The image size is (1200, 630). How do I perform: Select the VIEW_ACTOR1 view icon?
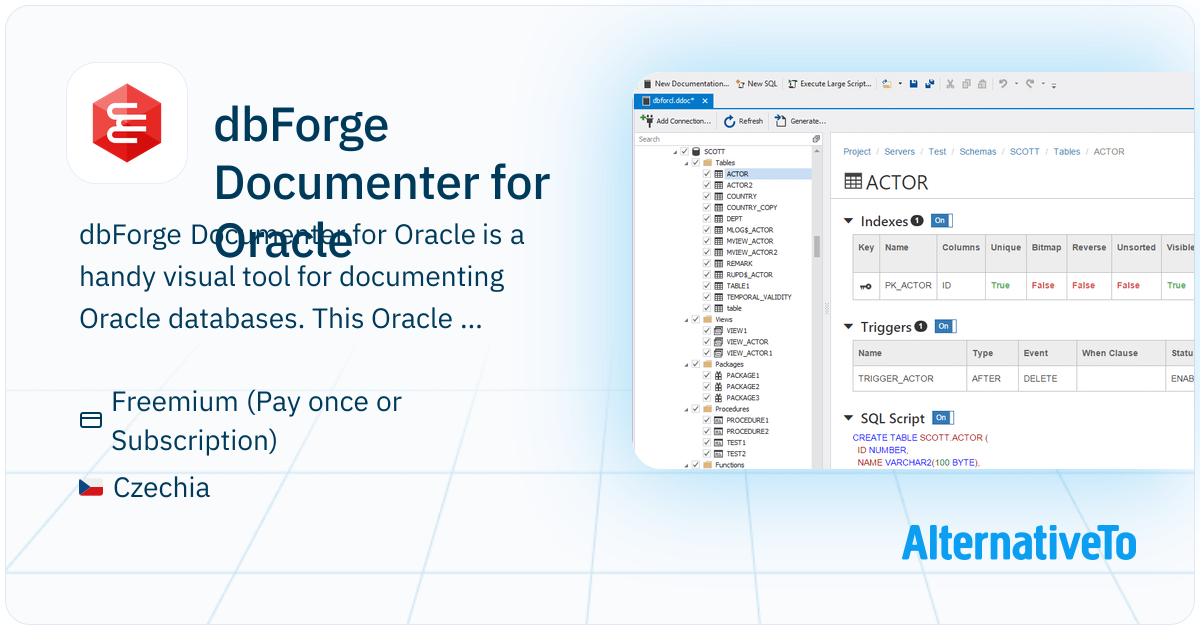(x=718, y=353)
